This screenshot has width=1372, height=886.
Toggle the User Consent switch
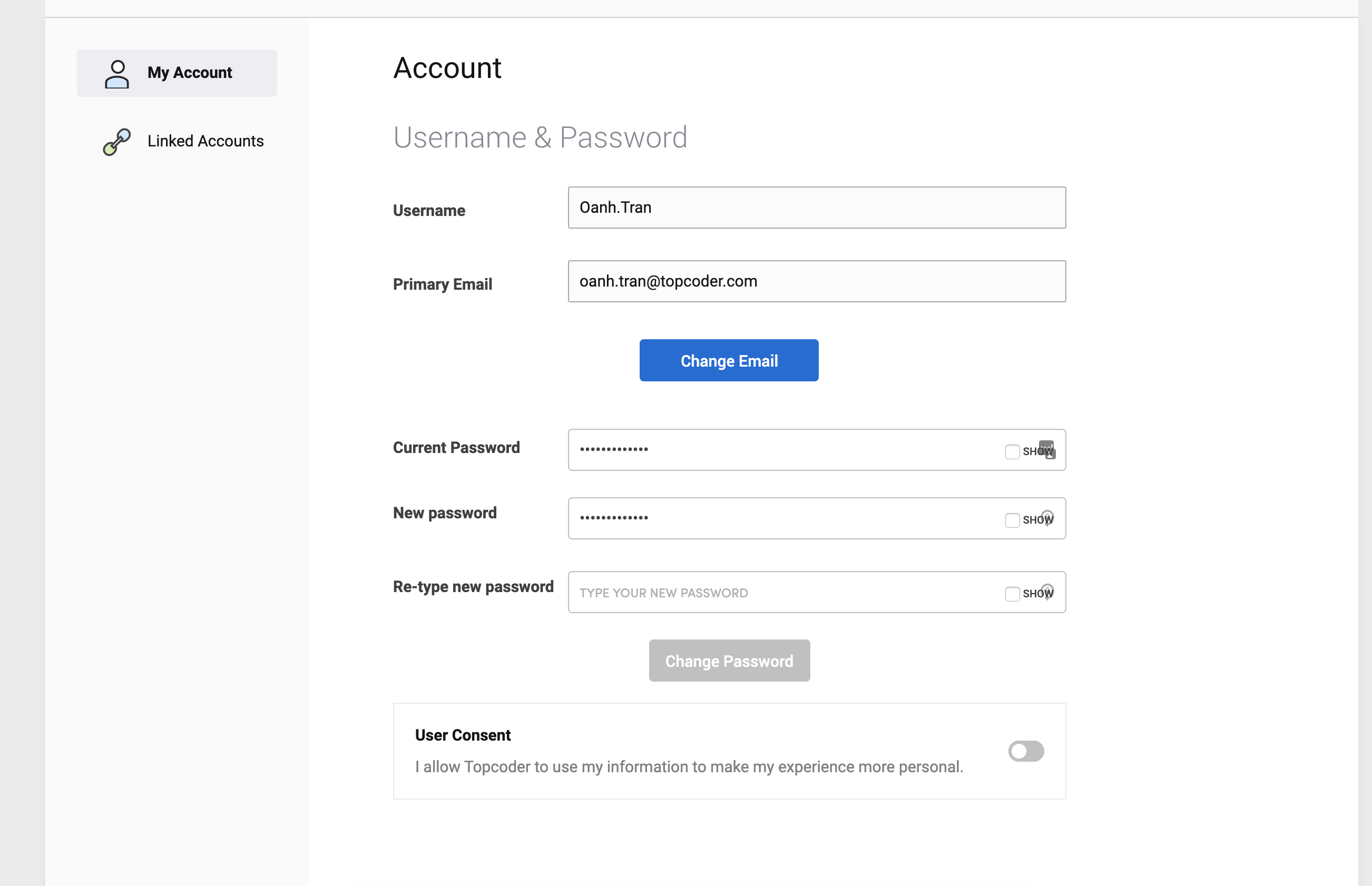[1025, 751]
